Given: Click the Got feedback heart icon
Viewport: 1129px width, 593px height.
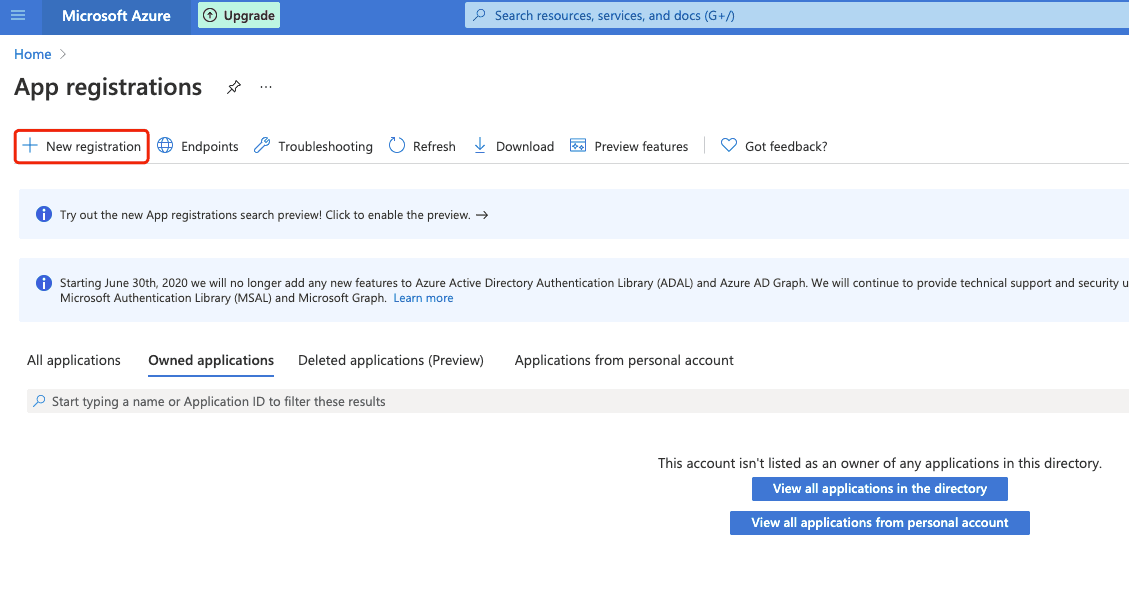Looking at the screenshot, I should point(729,145).
